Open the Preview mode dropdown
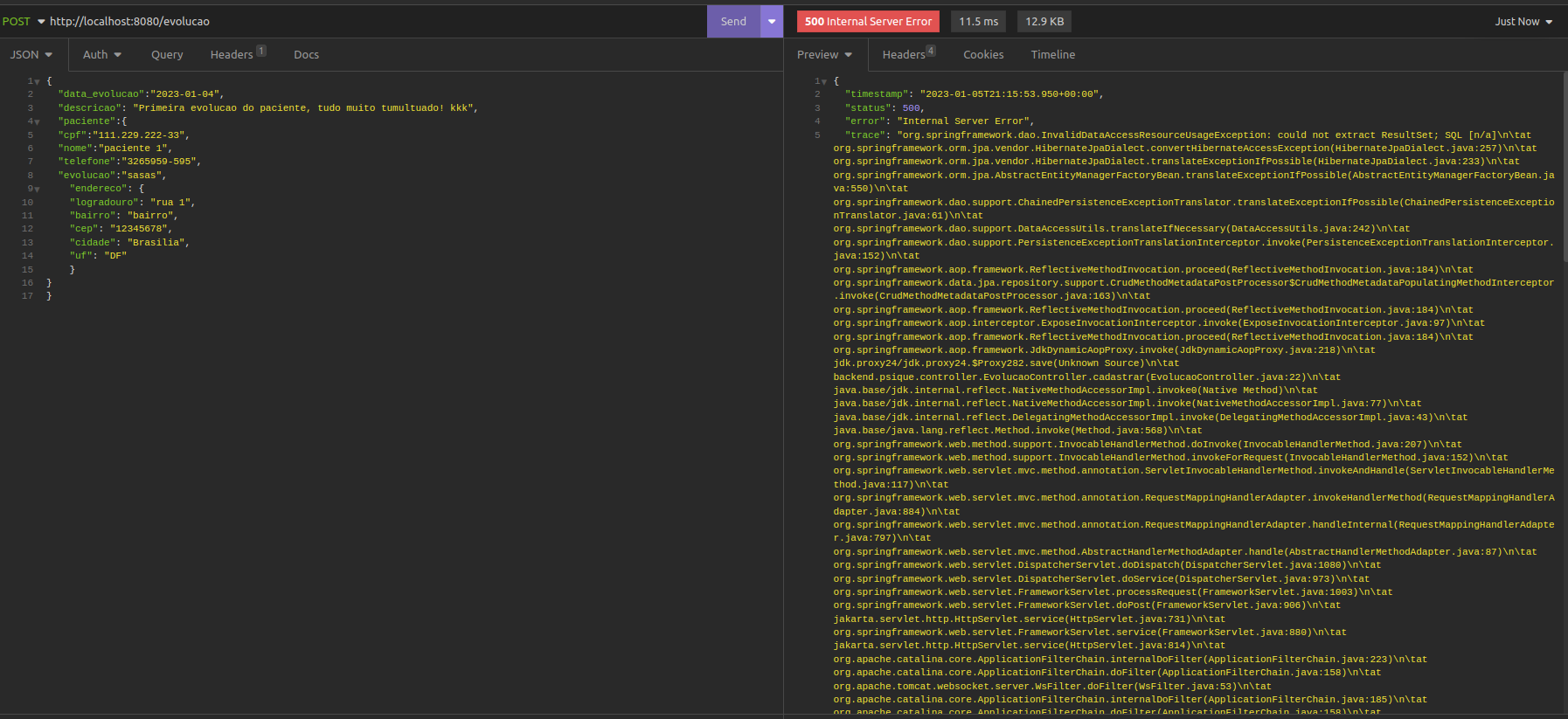The height and width of the screenshot is (719, 1568). click(824, 54)
